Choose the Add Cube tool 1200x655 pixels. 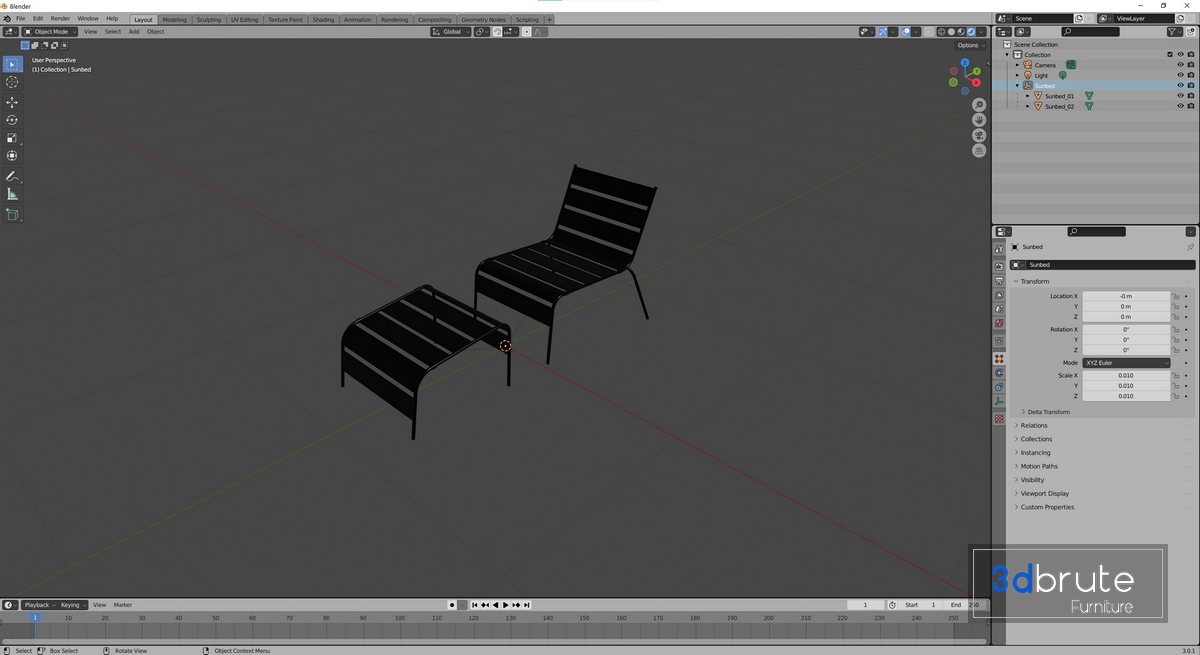pyautogui.click(x=12, y=215)
